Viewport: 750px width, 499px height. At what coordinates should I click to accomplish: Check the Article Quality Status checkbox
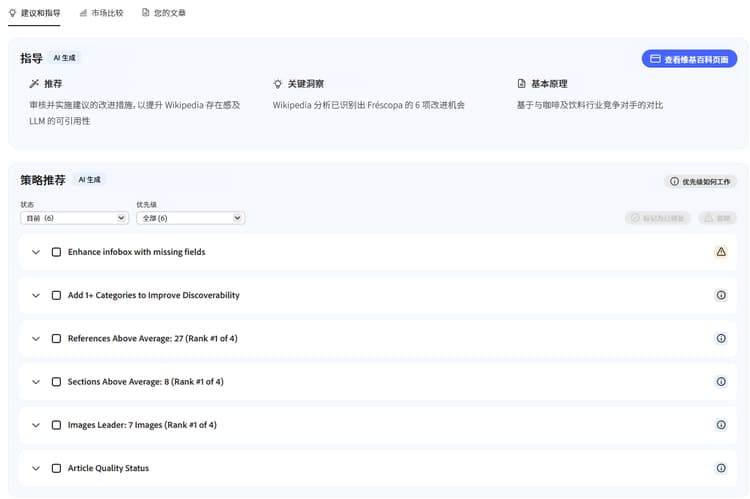[56, 468]
